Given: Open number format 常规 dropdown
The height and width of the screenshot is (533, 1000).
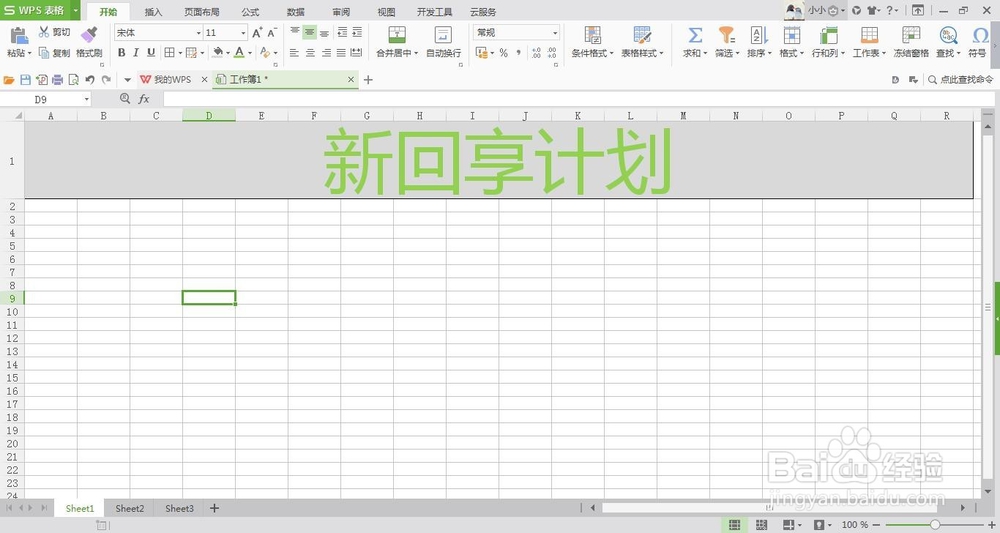Looking at the screenshot, I should click(555, 33).
